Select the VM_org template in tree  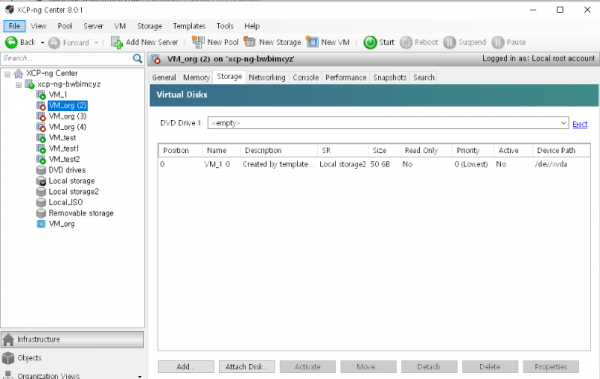(61, 224)
